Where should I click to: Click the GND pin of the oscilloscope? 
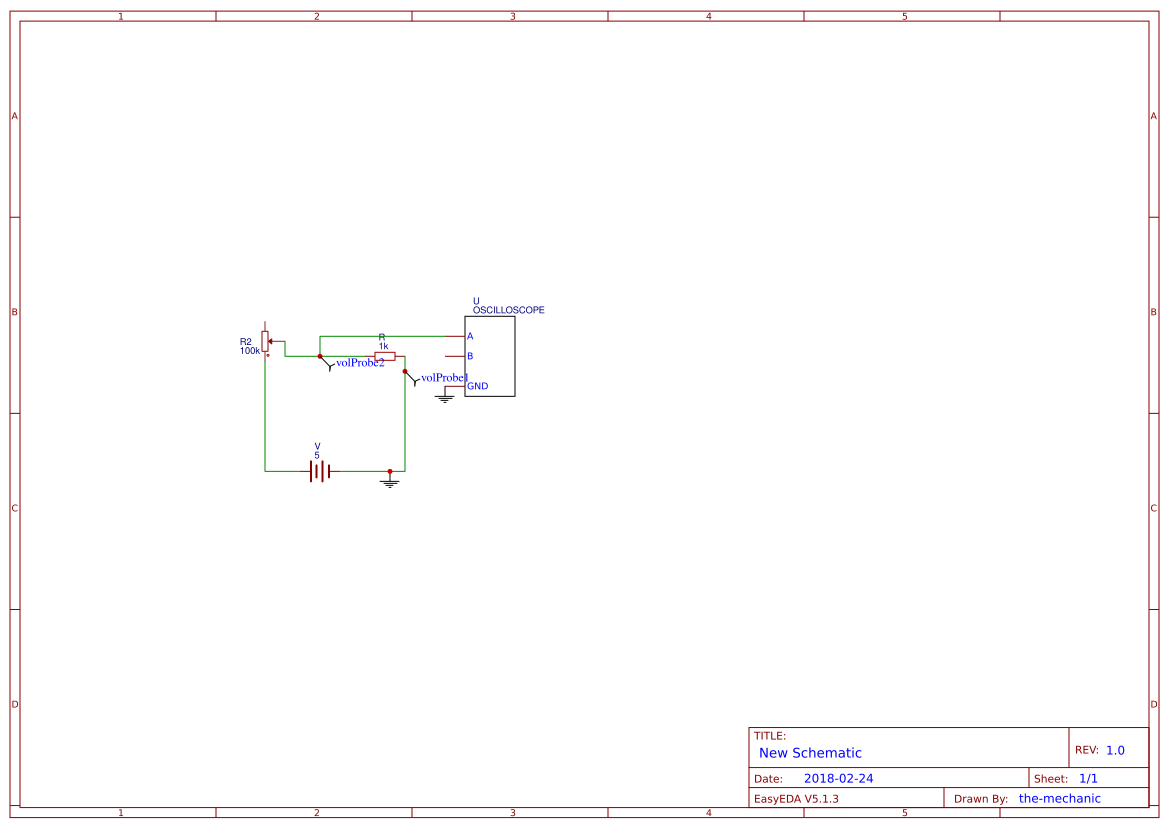(x=453, y=387)
